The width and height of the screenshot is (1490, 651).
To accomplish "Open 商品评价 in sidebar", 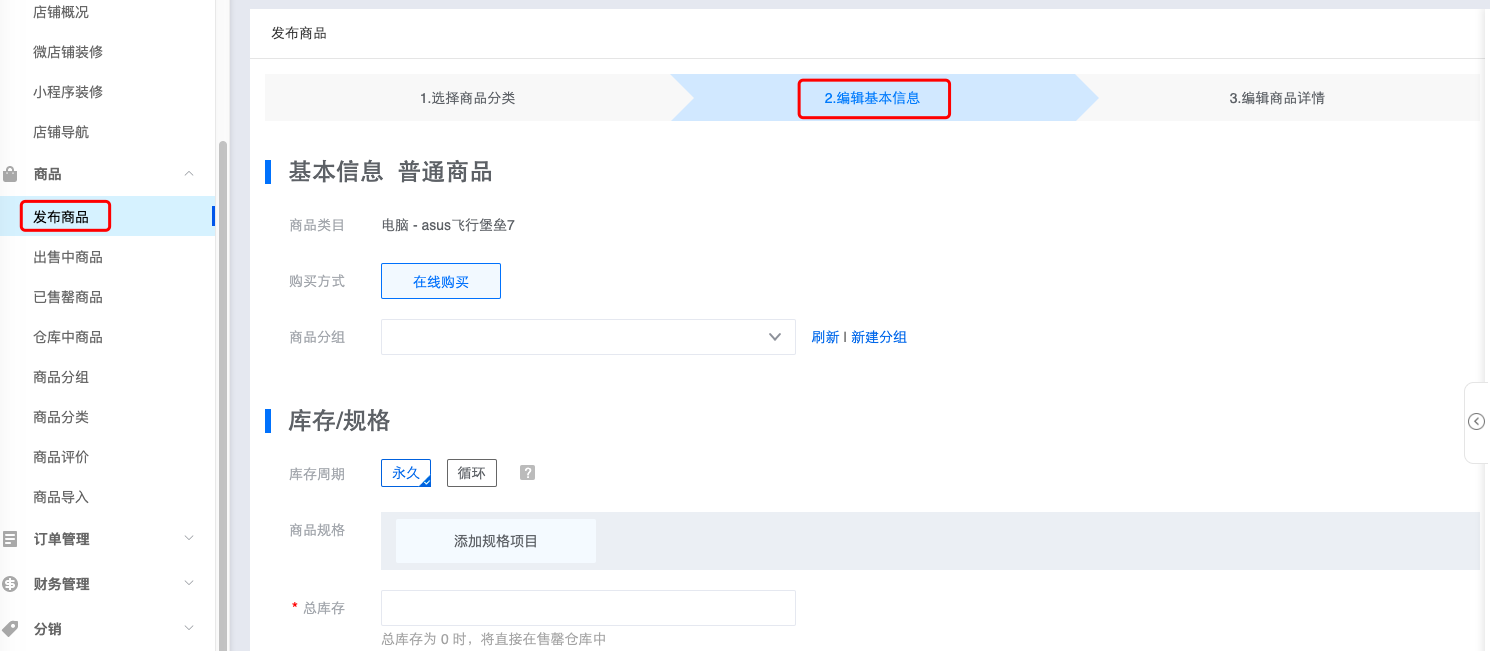I will tap(61, 457).
